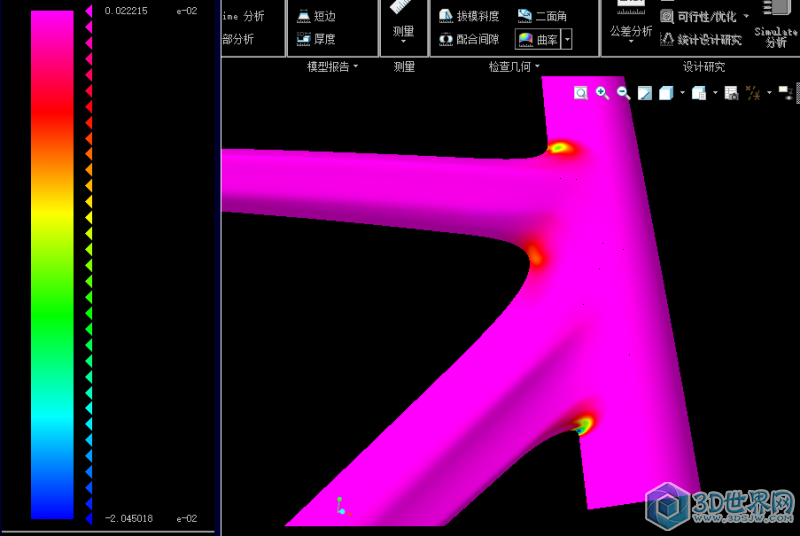Image resolution: width=800 pixels, height=536 pixels.
Task: Open the view manager icon
Action: [732, 93]
